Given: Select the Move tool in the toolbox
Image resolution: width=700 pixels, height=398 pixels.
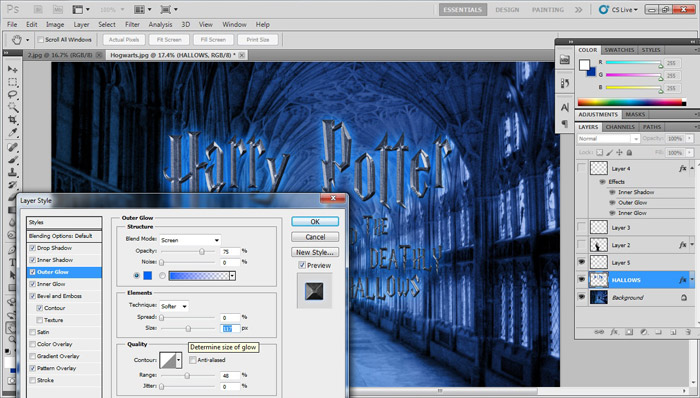Looking at the screenshot, I should [12, 69].
